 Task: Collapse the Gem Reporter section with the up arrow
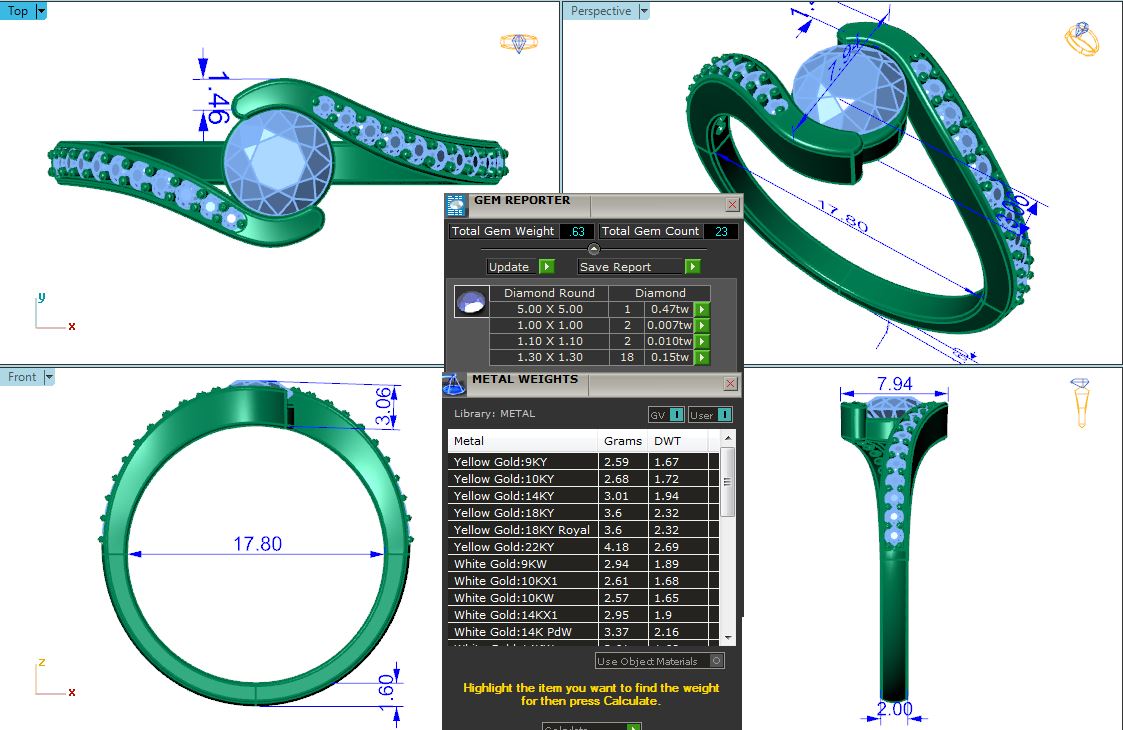[593, 249]
